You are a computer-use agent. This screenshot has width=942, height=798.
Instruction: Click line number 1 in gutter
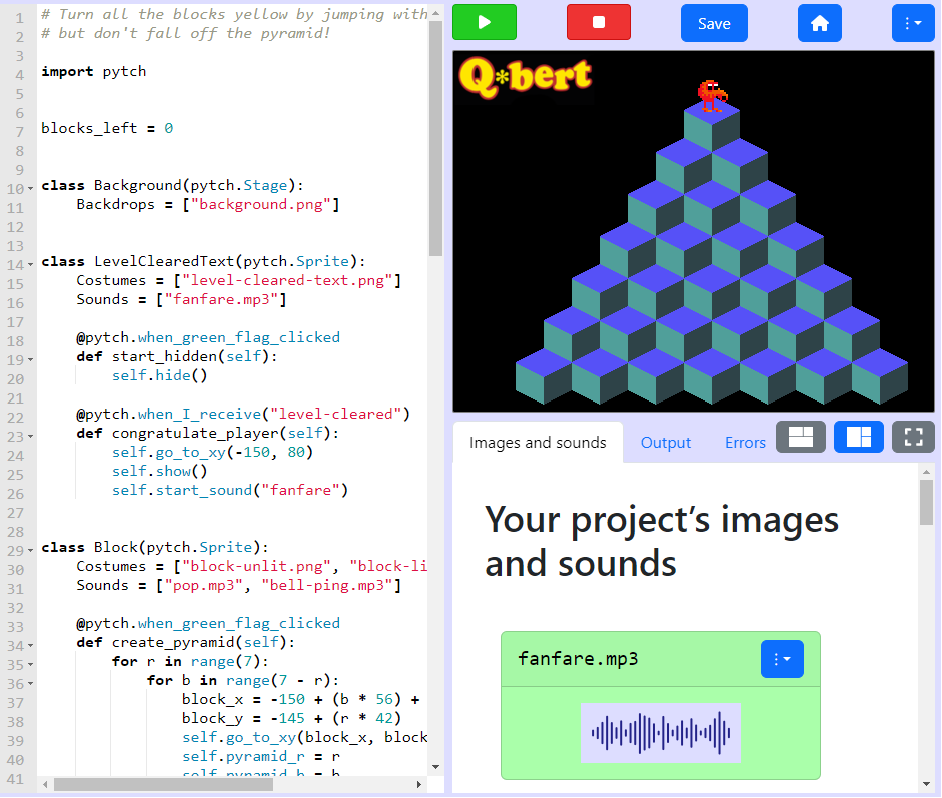coord(19,17)
